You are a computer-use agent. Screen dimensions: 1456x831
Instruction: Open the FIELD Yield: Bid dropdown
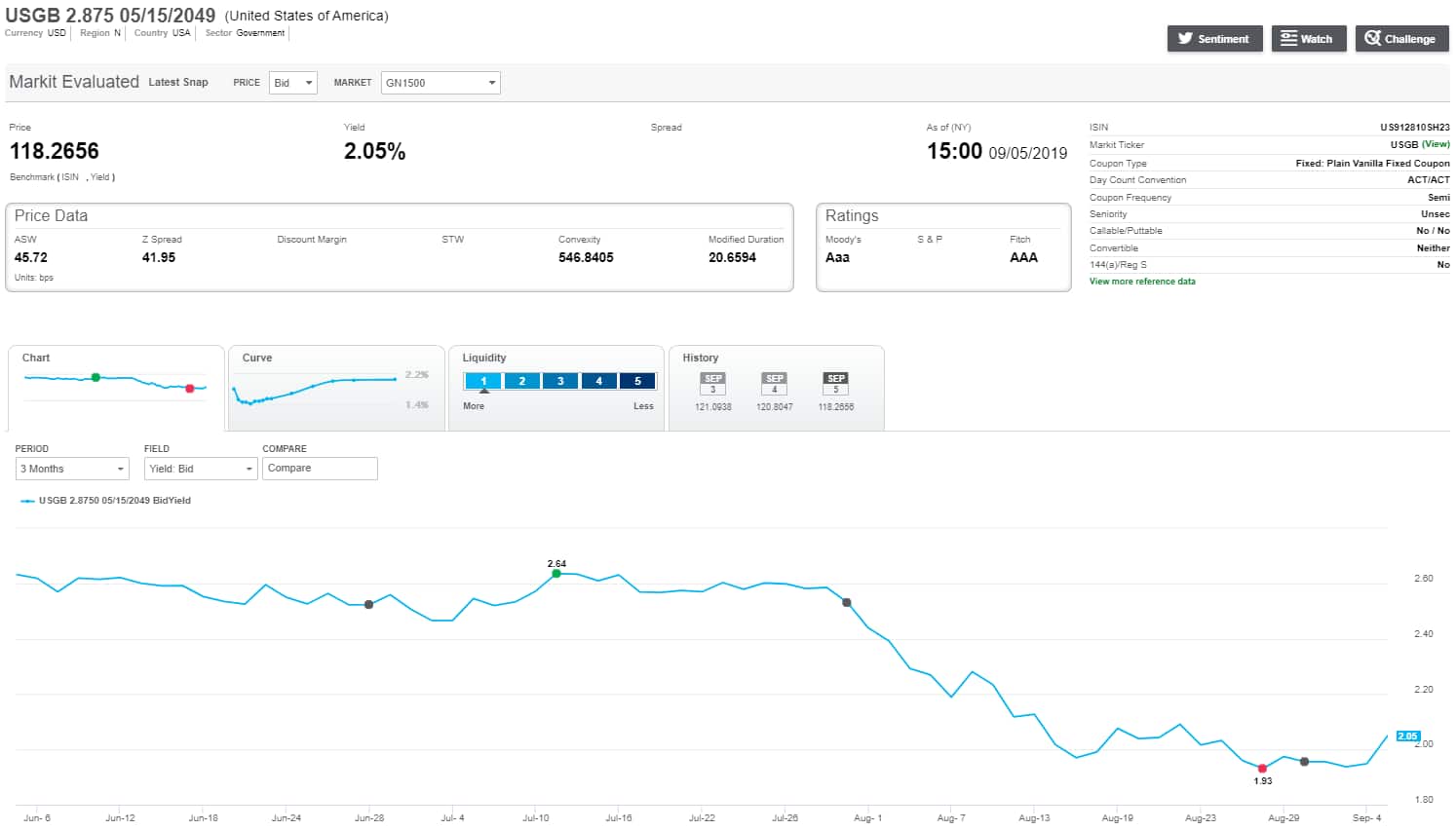click(x=201, y=469)
